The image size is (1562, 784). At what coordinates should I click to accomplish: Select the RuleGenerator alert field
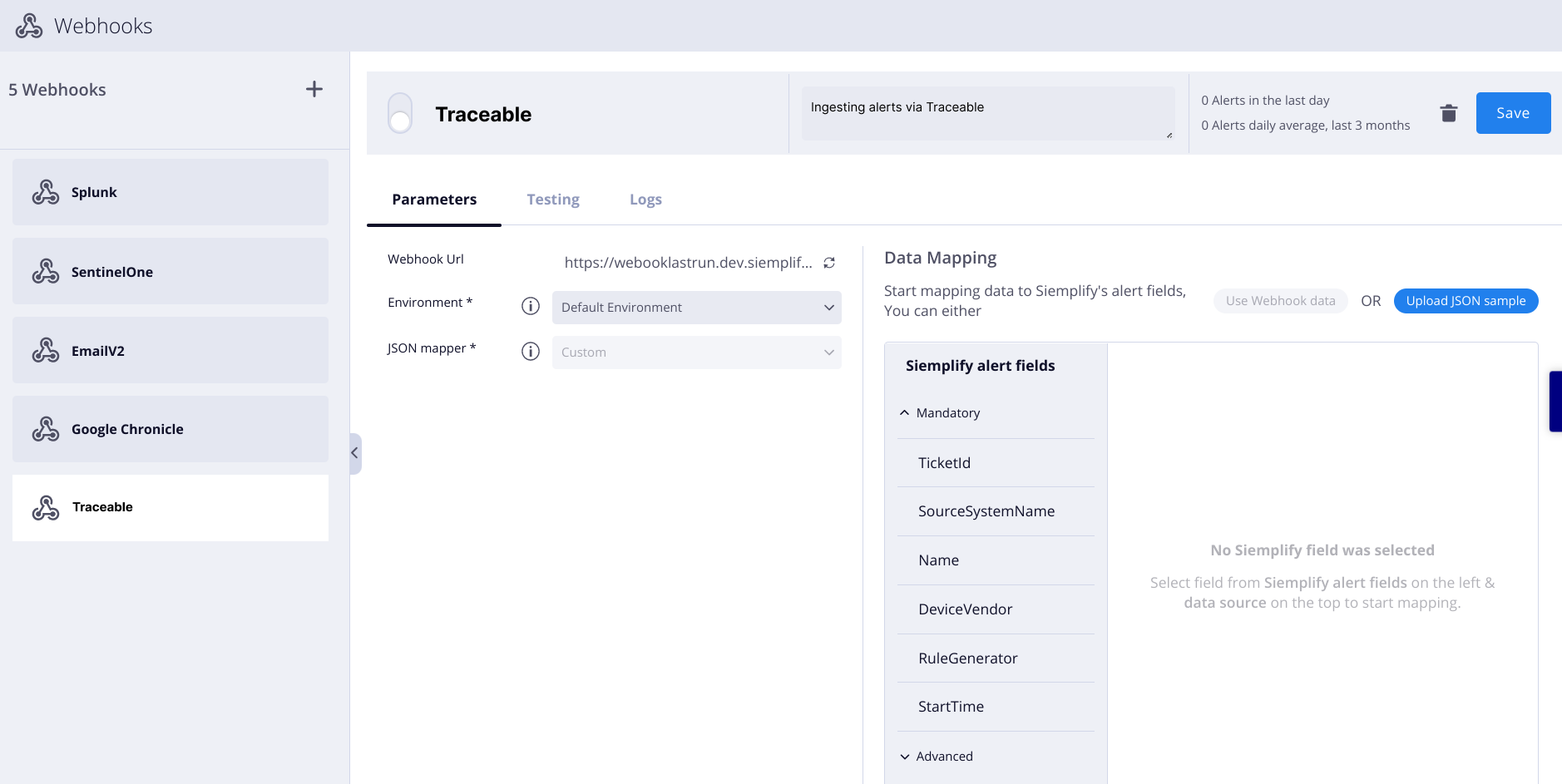(996, 658)
